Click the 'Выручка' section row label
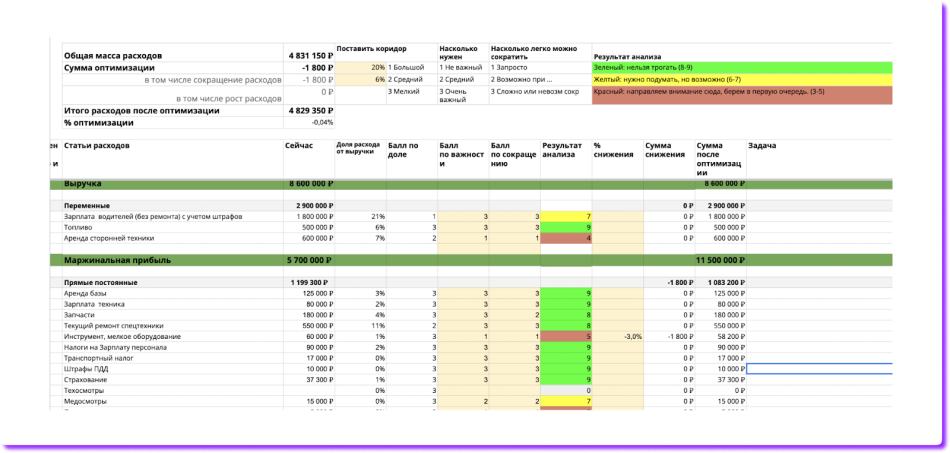This screenshot has width=950, height=453. 84,184
